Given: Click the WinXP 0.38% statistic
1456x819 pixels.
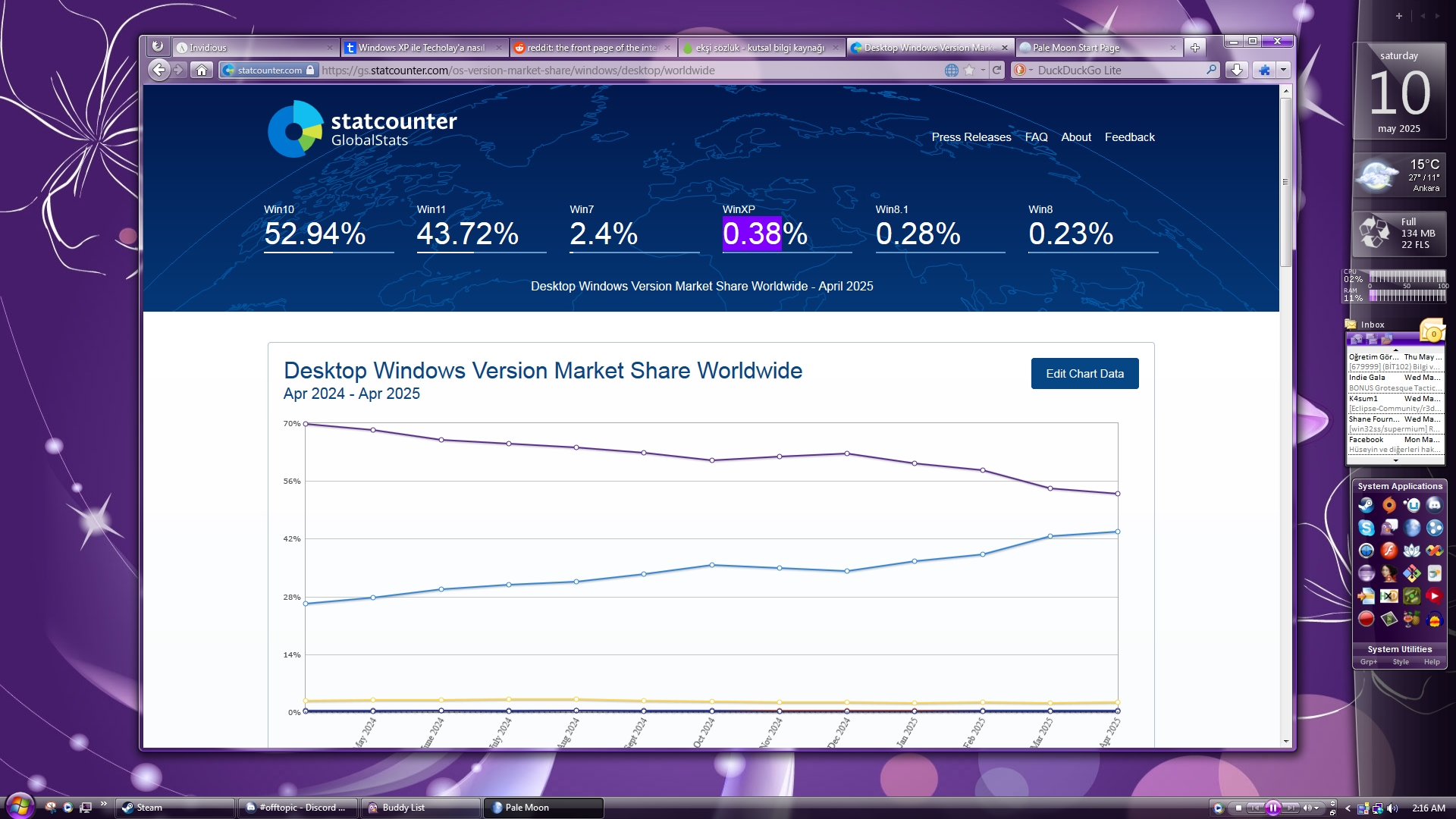Looking at the screenshot, I should (787, 227).
